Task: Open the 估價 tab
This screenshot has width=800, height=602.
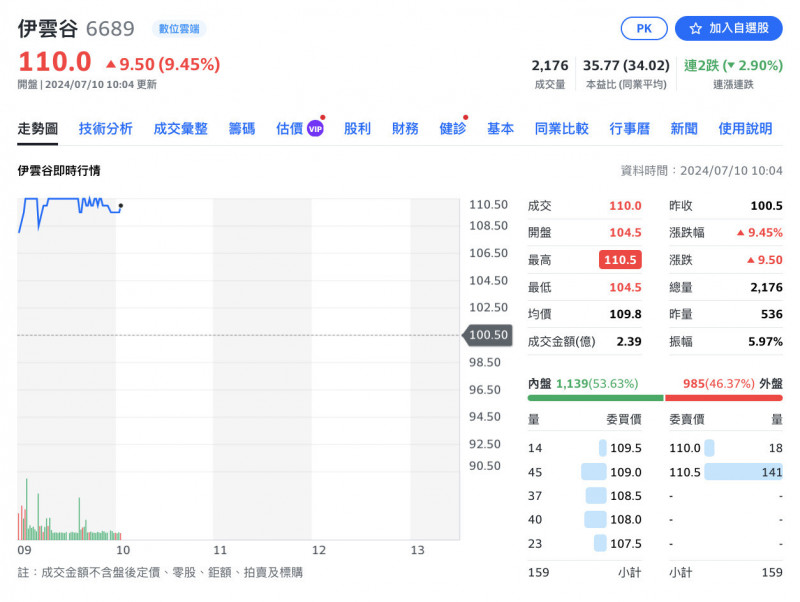Action: coord(289,129)
